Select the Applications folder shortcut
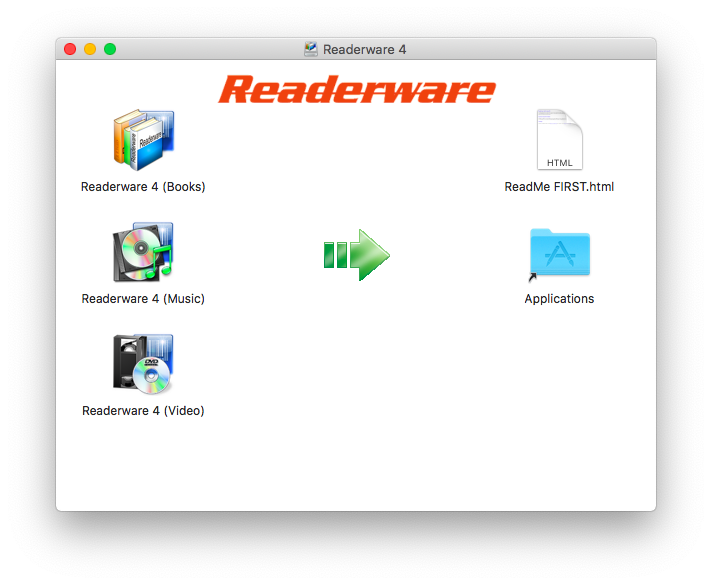The height and width of the screenshot is (585, 712). tap(559, 253)
